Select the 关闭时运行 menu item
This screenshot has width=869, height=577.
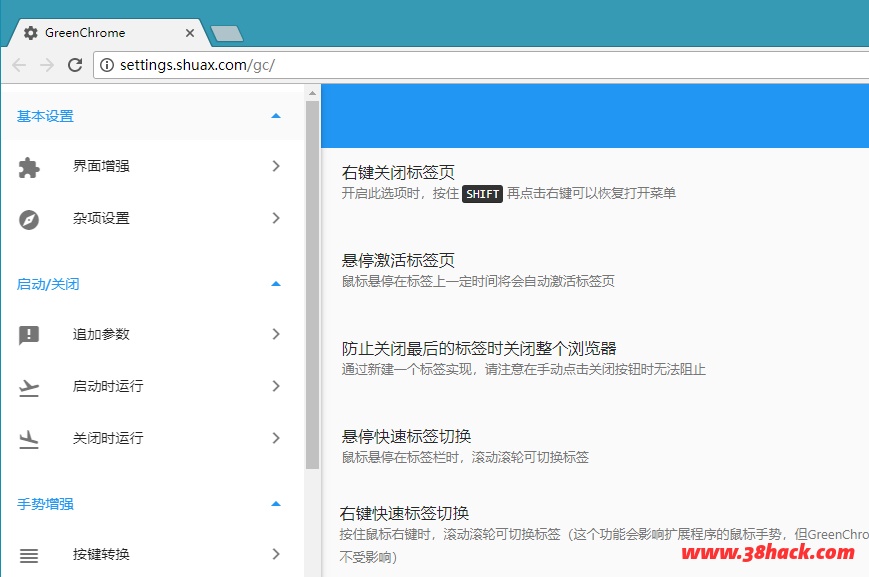point(152,438)
